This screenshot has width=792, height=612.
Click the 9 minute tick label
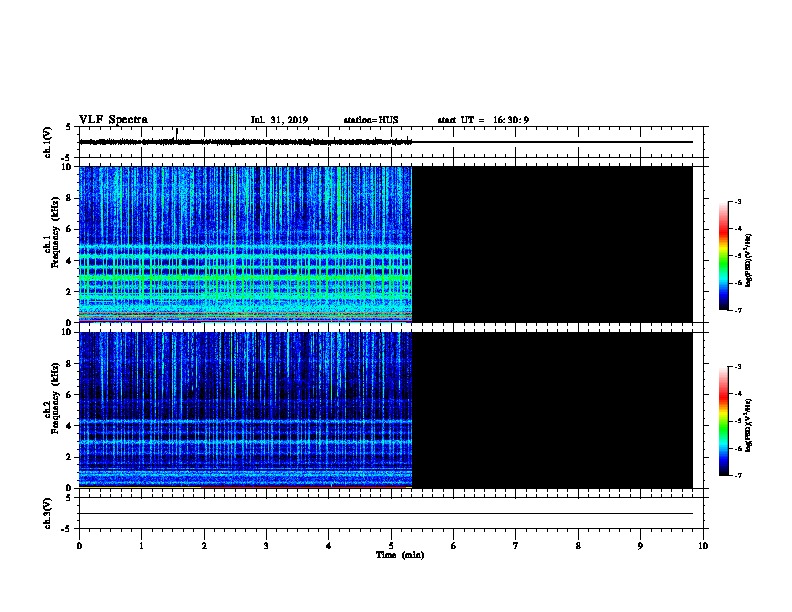point(640,545)
